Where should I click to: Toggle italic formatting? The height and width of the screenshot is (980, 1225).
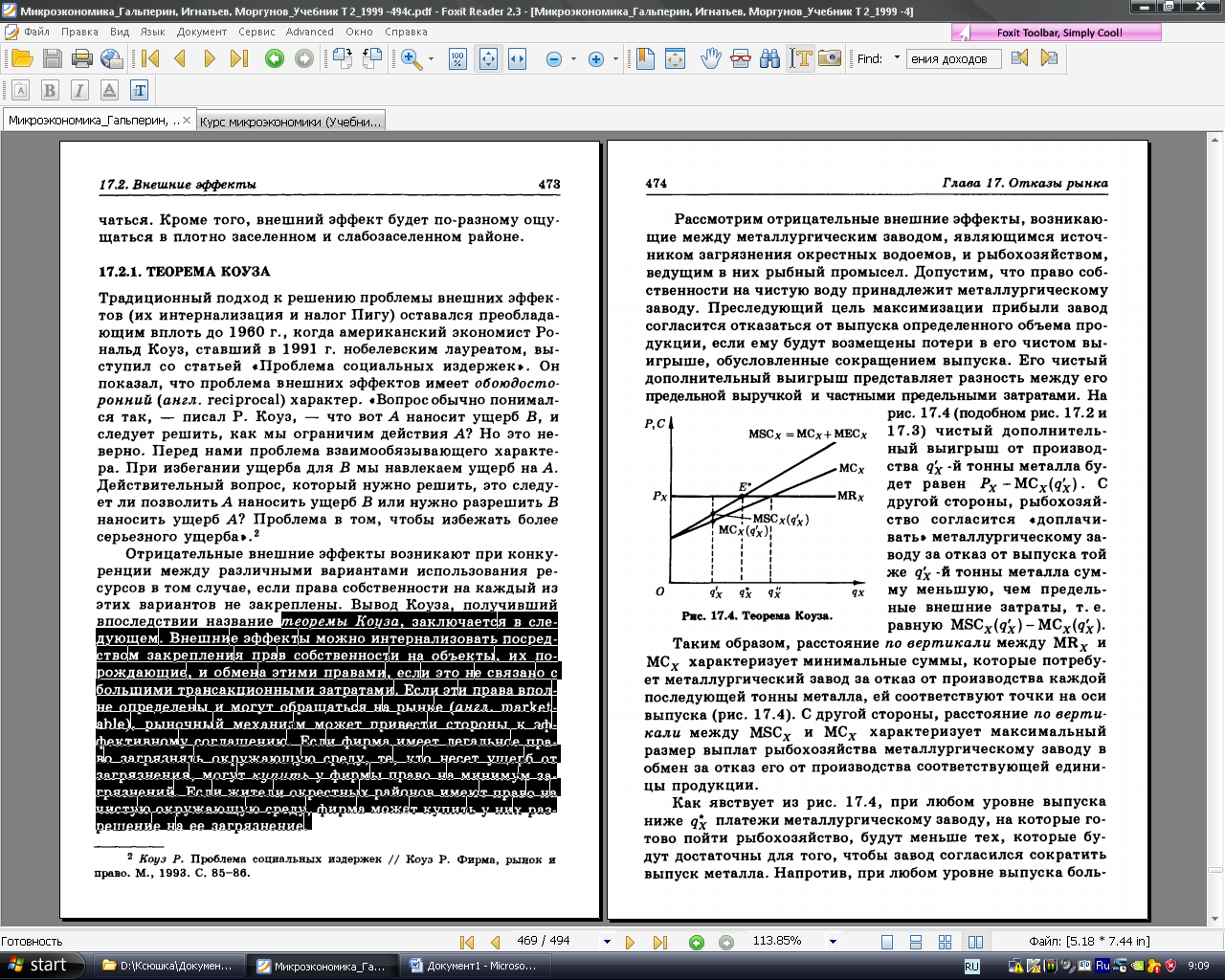(79, 90)
